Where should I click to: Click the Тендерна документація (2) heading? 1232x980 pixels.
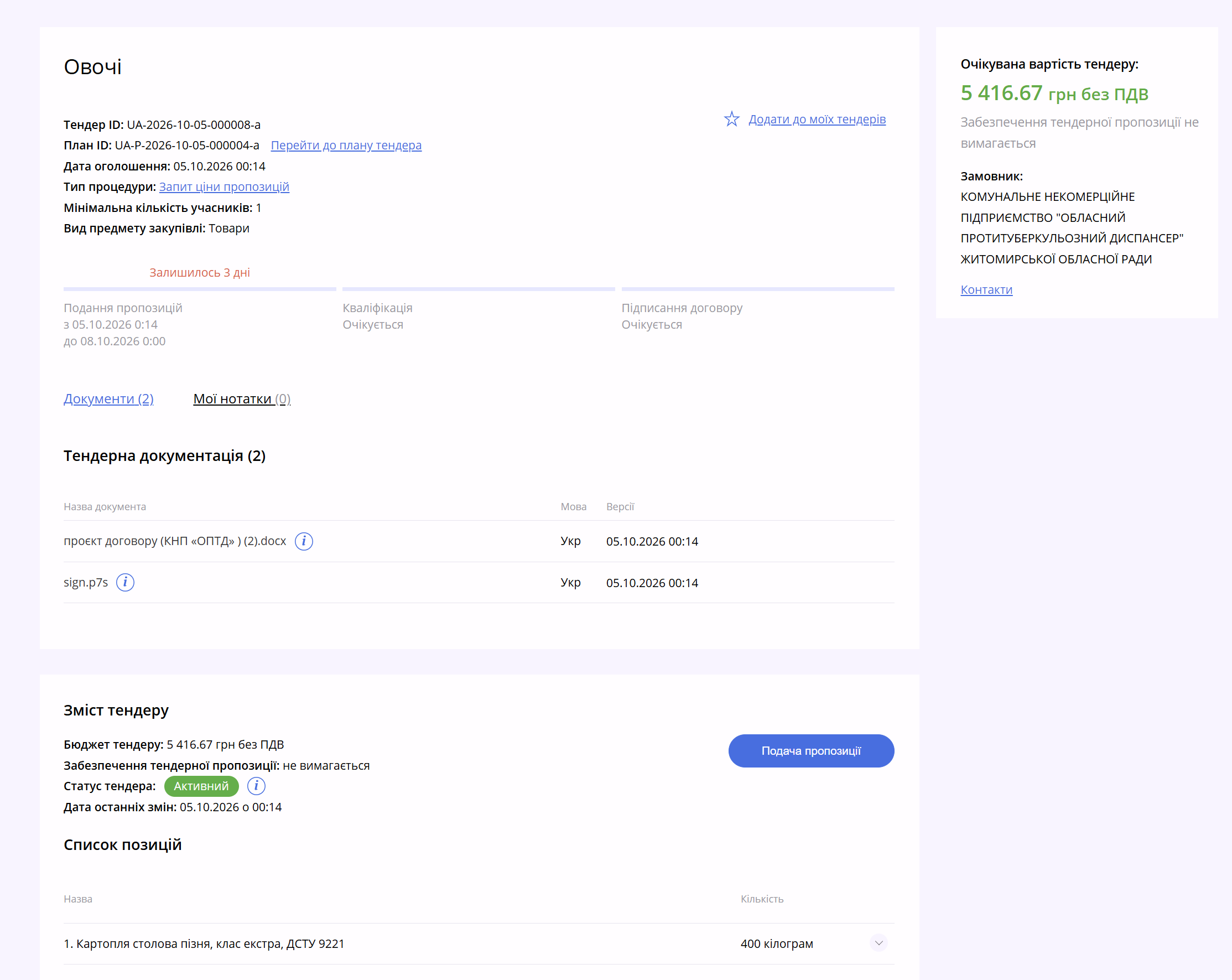tap(164, 456)
